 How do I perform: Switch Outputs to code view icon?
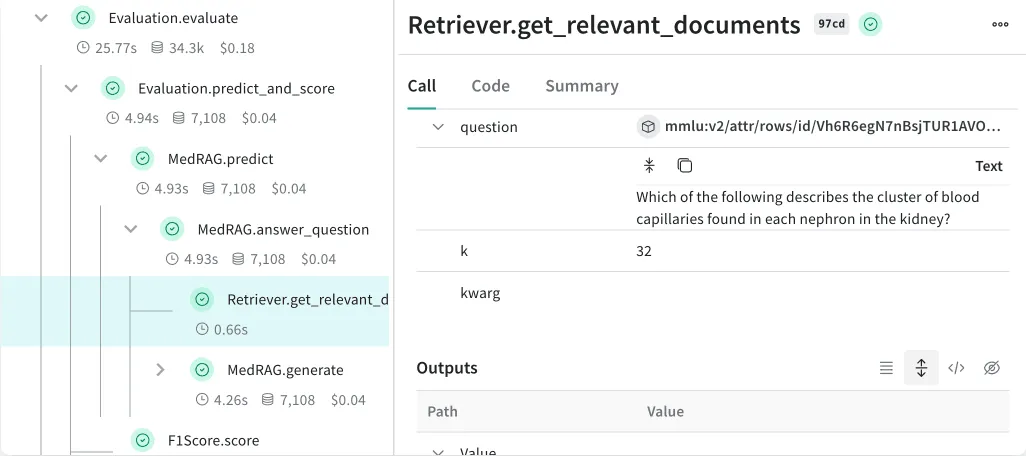(956, 368)
